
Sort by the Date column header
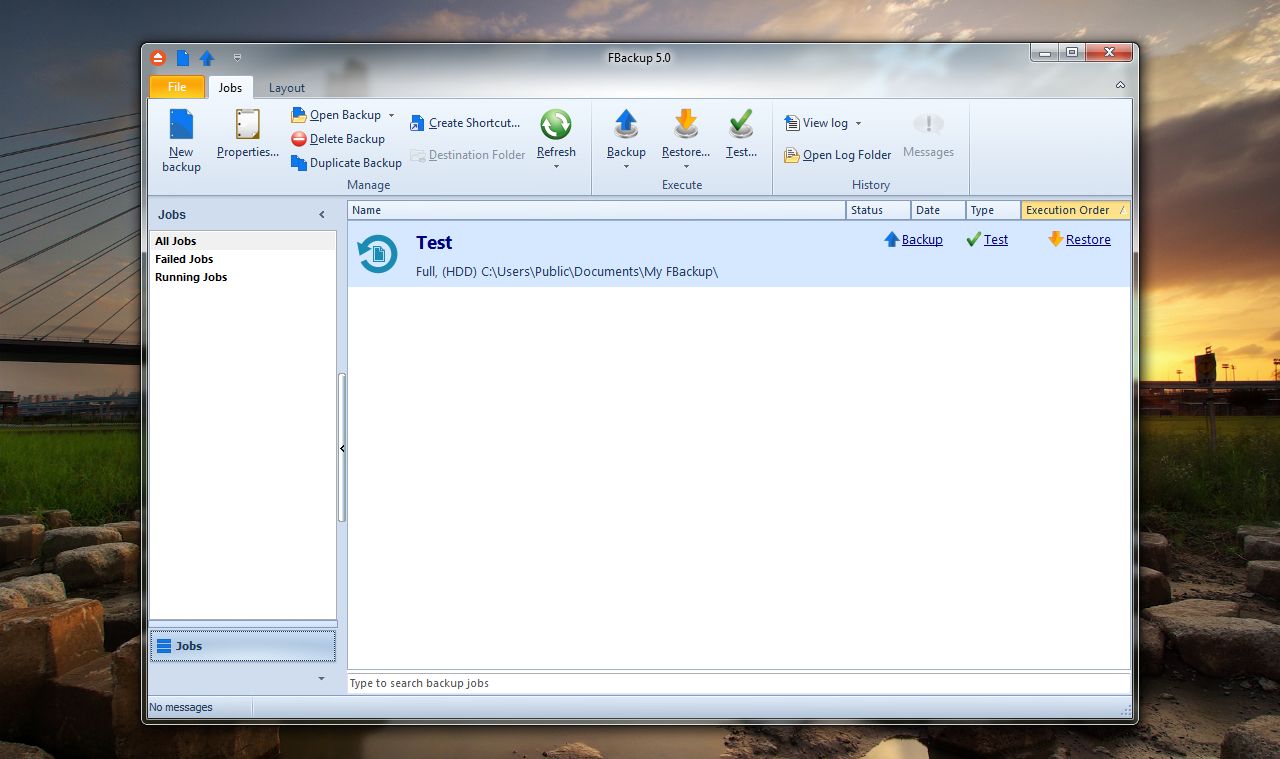point(938,210)
